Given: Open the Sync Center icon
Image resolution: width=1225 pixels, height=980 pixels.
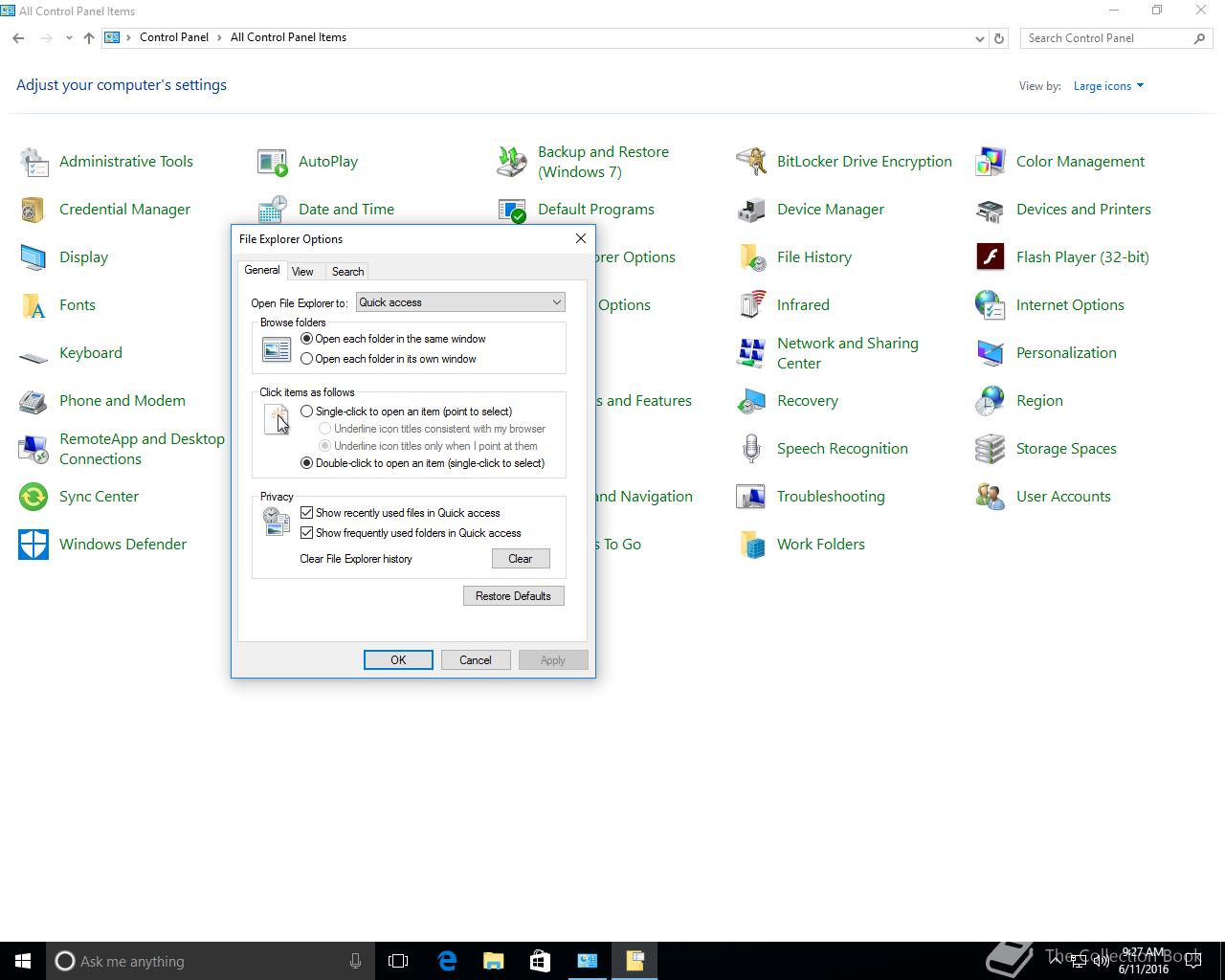Looking at the screenshot, I should [33, 497].
